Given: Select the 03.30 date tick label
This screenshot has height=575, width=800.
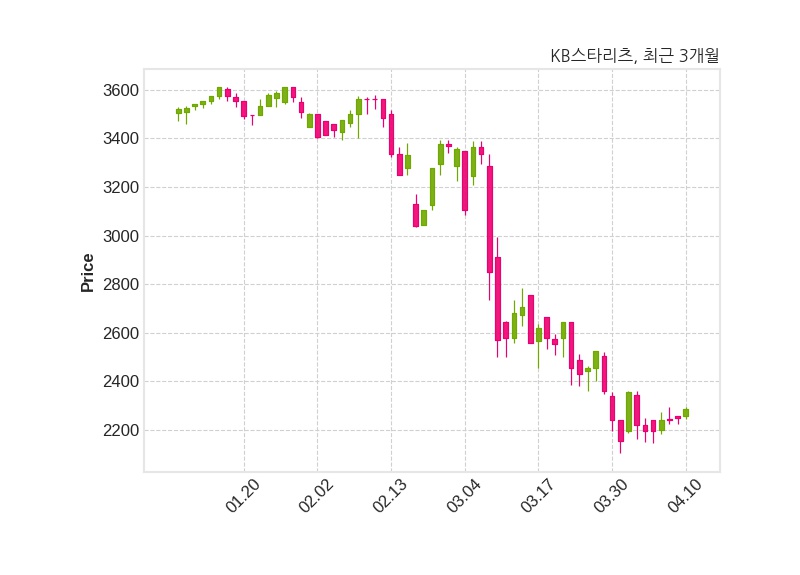Looking at the screenshot, I should click(610, 496).
